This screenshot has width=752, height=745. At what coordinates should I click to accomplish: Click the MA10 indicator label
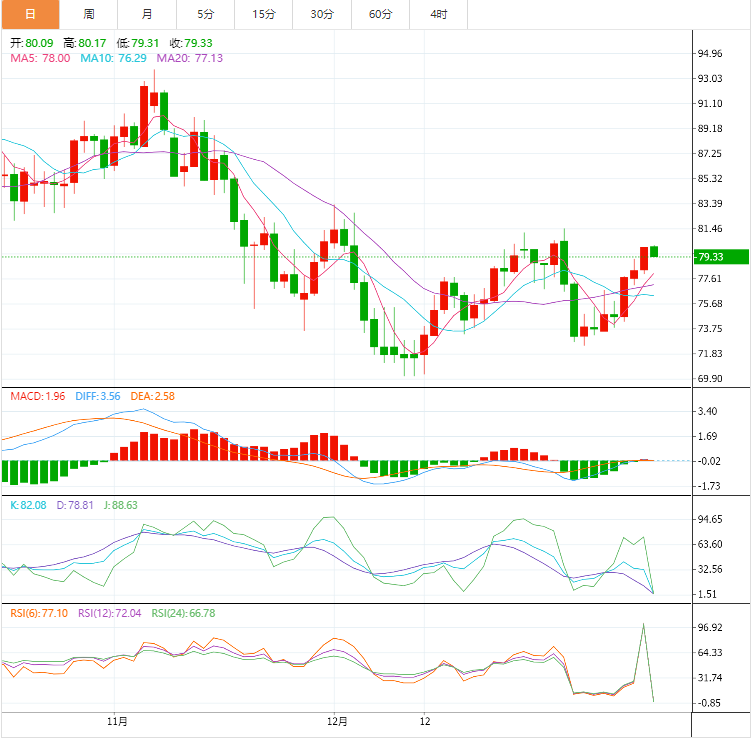click(x=113, y=58)
